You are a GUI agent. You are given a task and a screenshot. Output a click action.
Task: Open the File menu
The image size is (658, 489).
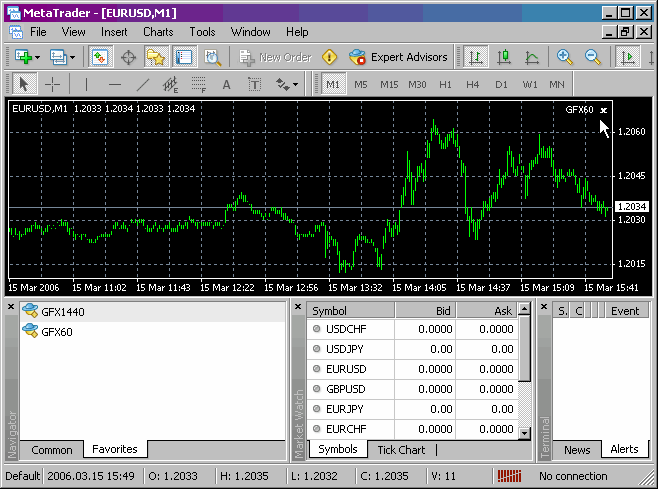click(38, 32)
